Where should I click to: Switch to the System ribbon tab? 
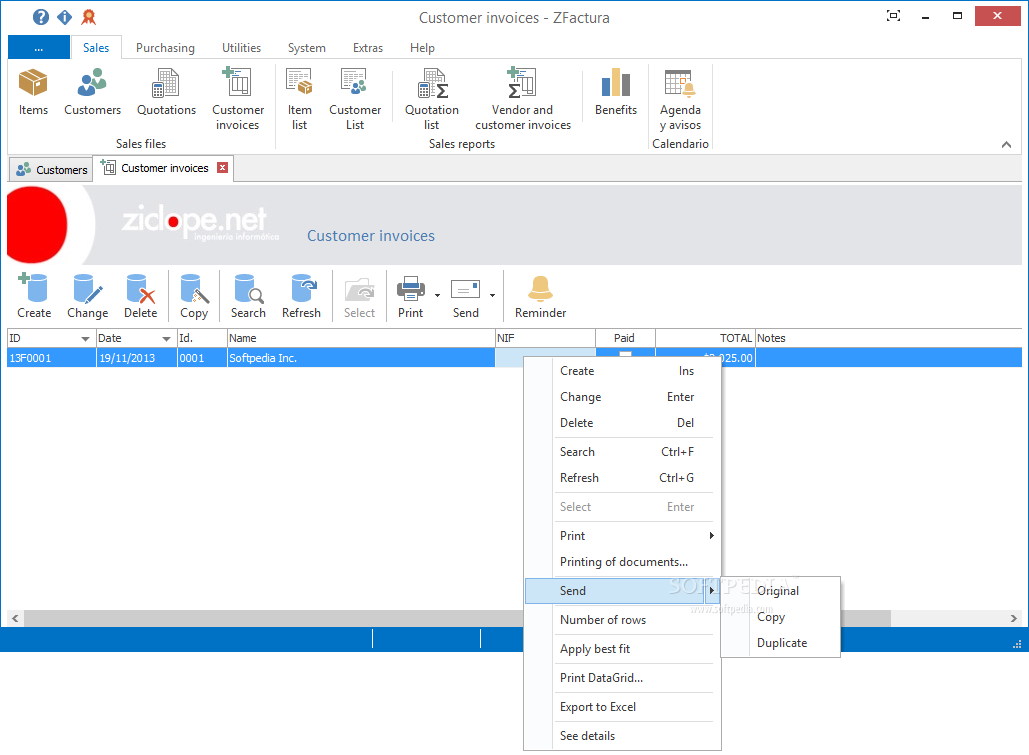tap(306, 48)
